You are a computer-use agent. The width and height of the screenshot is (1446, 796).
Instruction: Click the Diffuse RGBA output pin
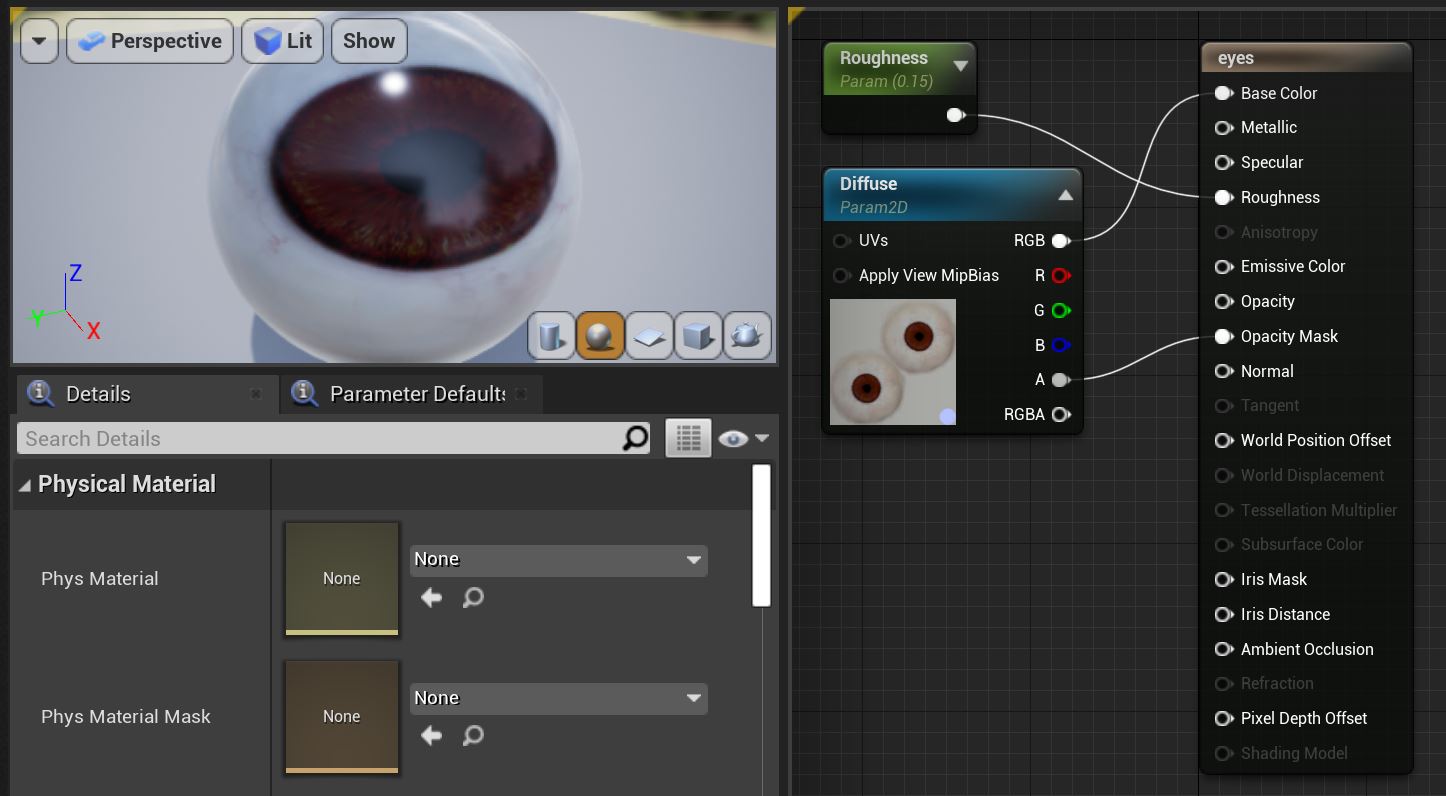pos(1061,414)
